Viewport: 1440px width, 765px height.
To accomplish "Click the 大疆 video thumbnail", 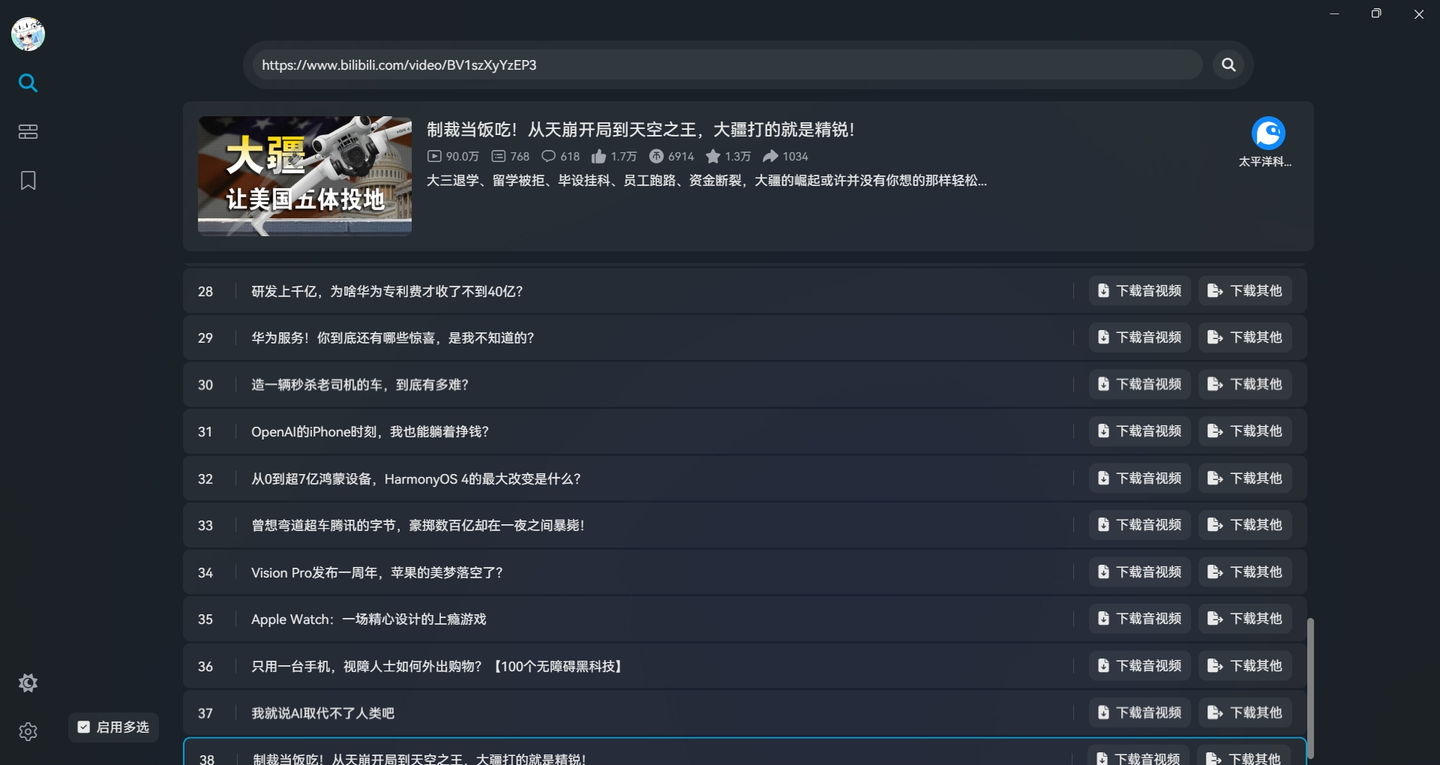I will pyautogui.click(x=304, y=176).
